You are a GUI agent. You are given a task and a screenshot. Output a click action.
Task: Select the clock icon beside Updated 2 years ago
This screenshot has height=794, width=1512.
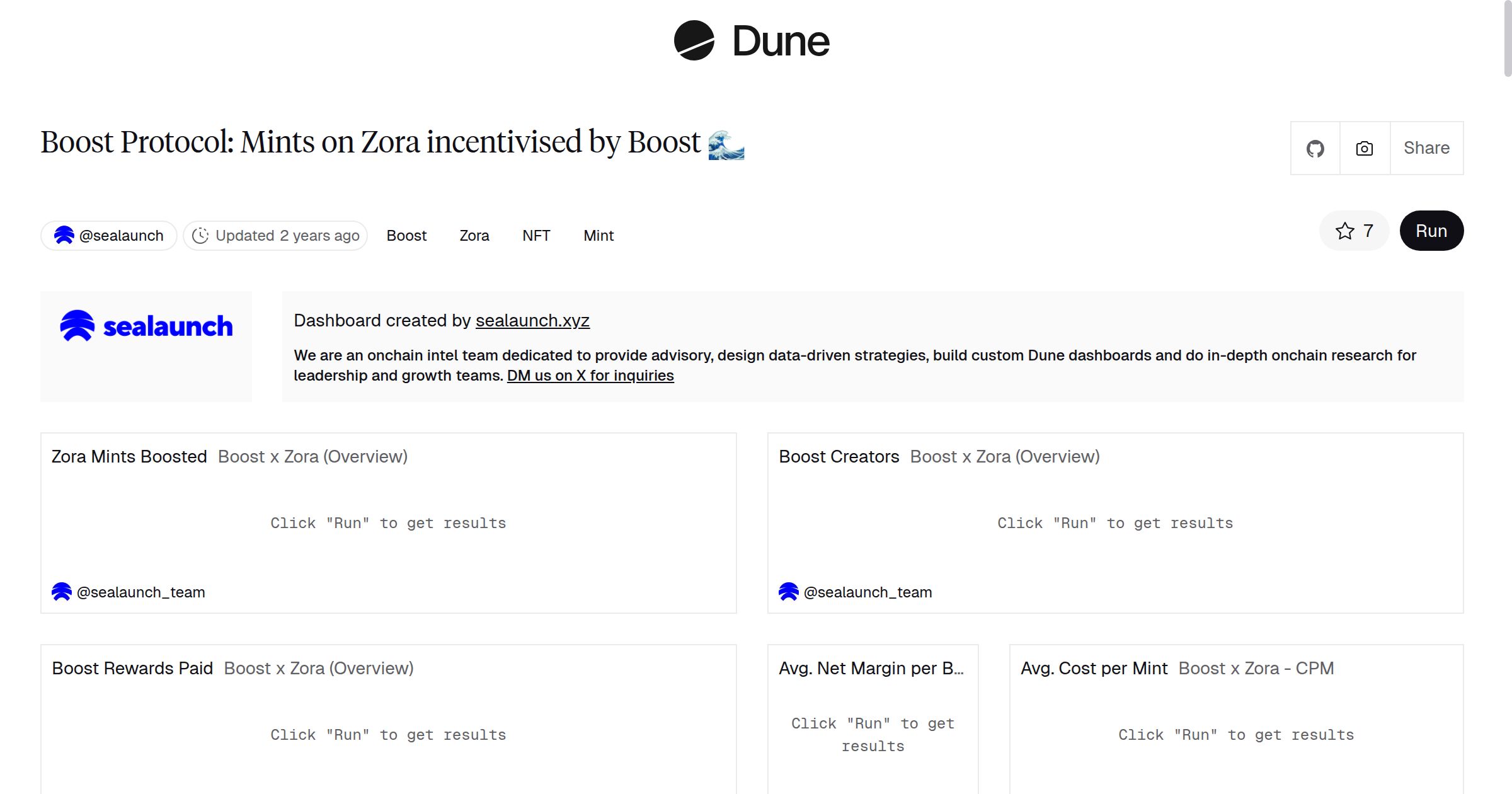point(200,235)
